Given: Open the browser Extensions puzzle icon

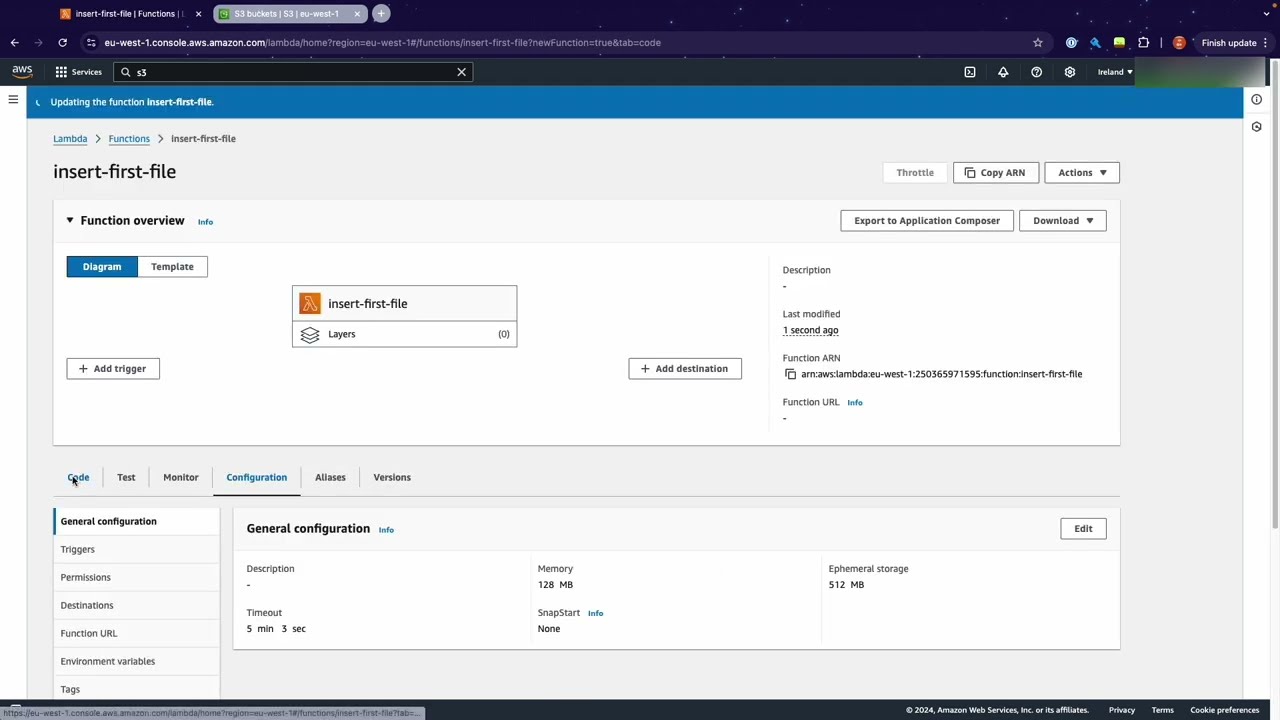Looking at the screenshot, I should 1144,43.
